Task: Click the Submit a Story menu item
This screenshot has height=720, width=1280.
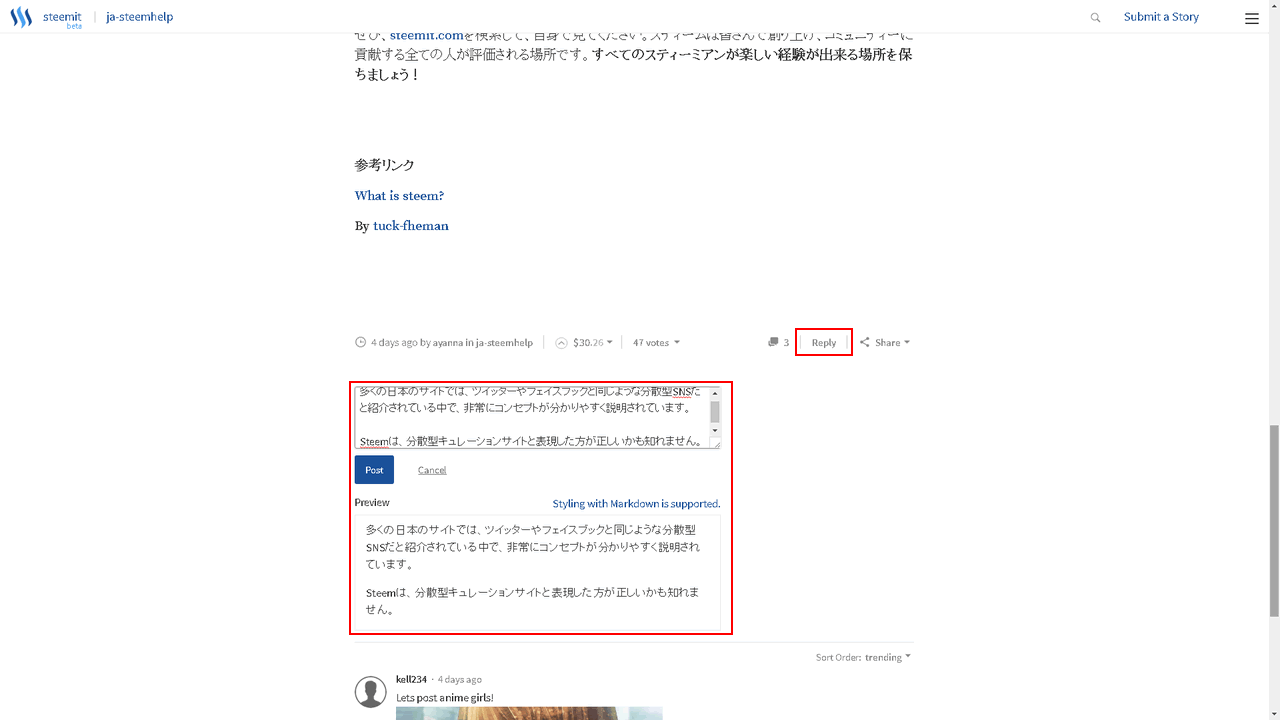Action: 1161,17
